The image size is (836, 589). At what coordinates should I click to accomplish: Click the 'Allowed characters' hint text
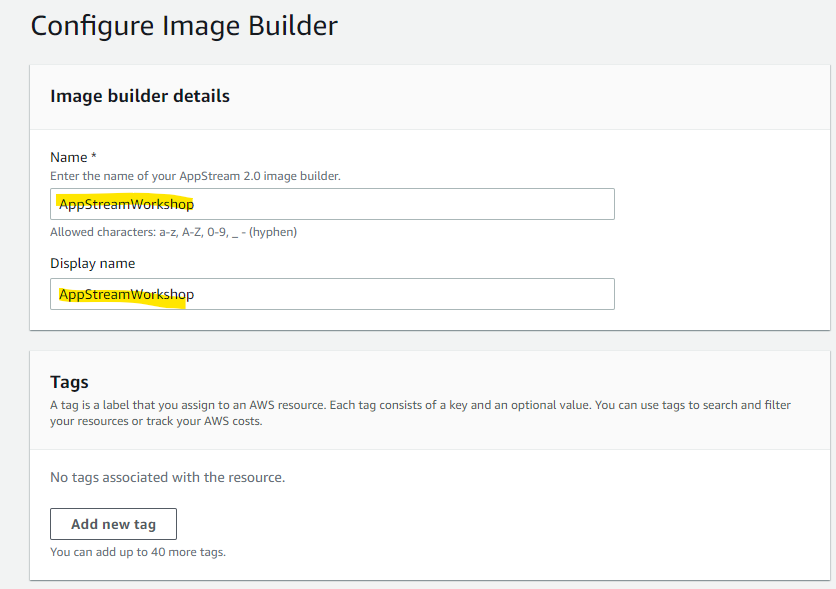tap(173, 232)
